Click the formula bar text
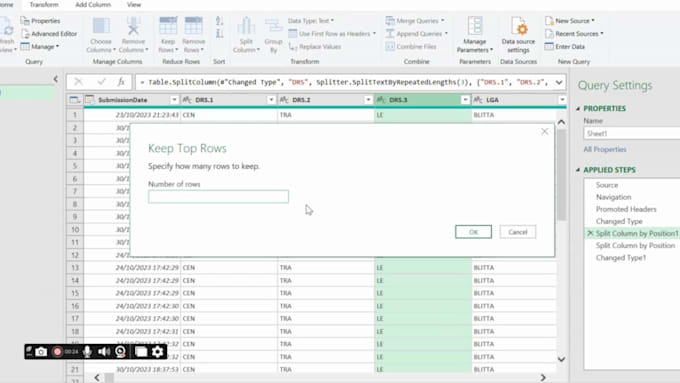The height and width of the screenshot is (383, 680). (x=345, y=82)
